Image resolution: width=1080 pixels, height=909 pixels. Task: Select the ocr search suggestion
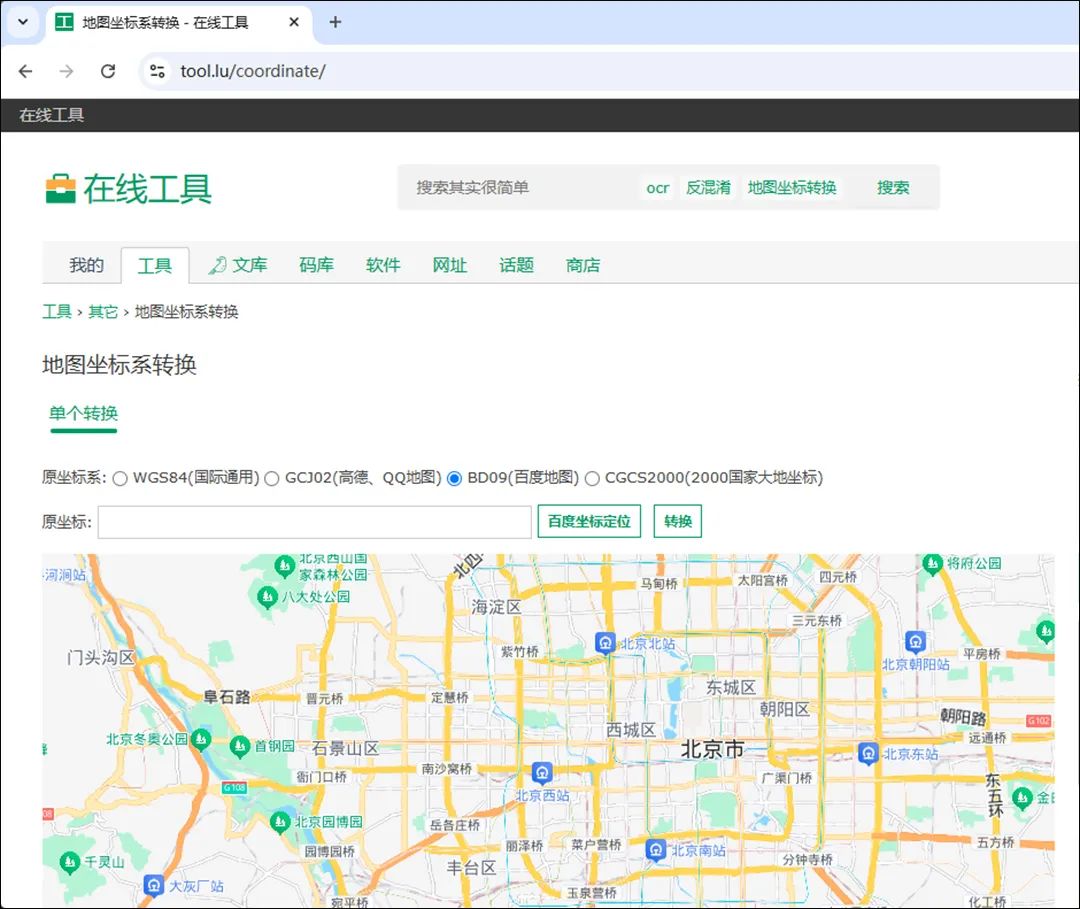(x=658, y=187)
